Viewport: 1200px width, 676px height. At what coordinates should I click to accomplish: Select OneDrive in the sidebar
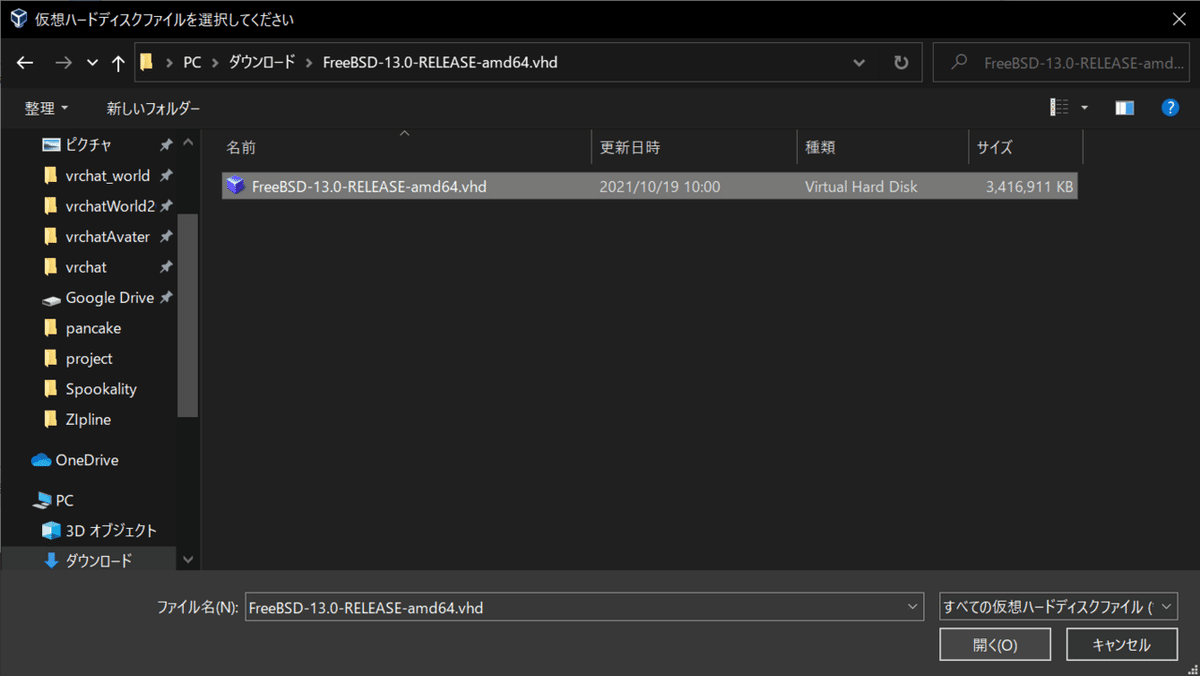pos(86,460)
